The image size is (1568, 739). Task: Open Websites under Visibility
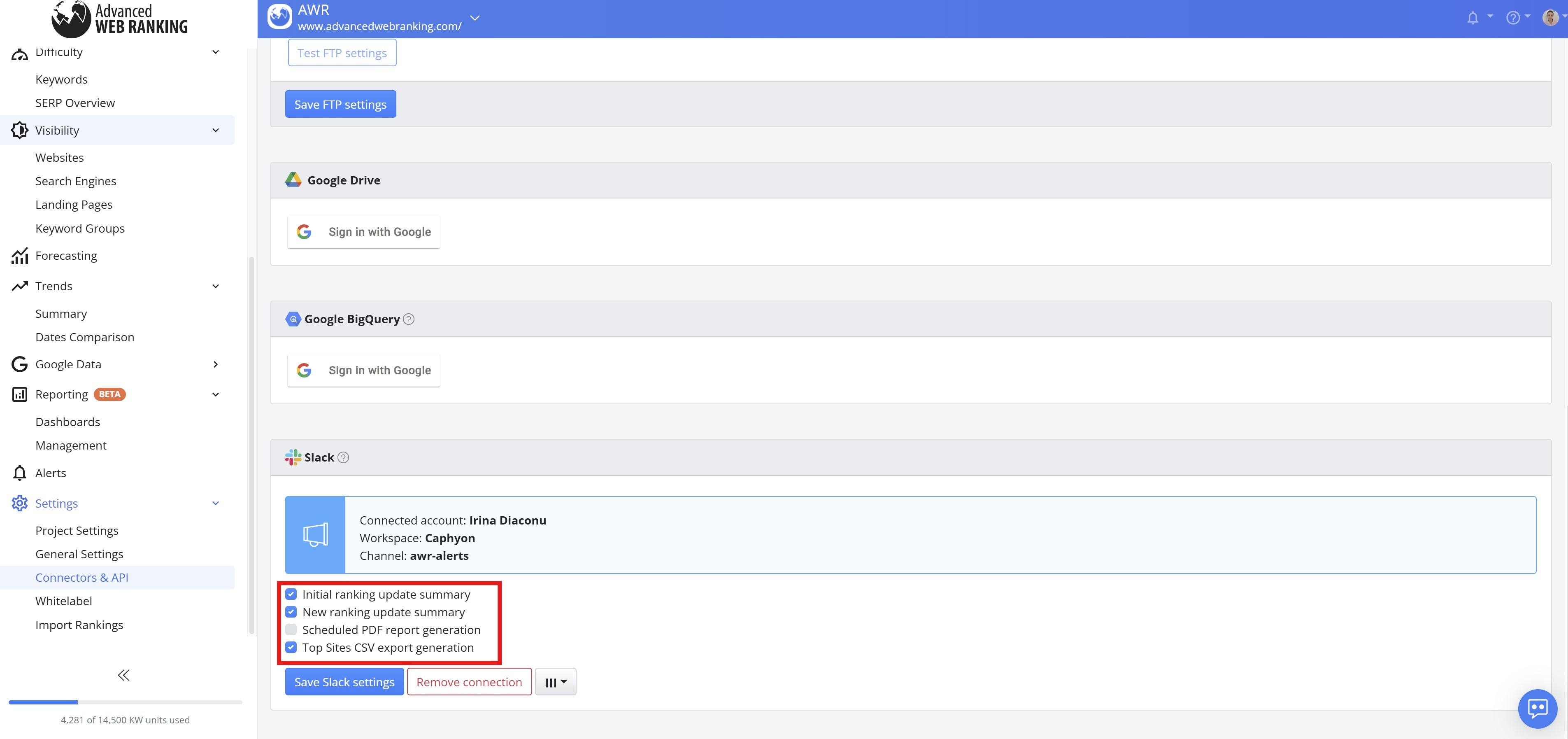(x=60, y=157)
